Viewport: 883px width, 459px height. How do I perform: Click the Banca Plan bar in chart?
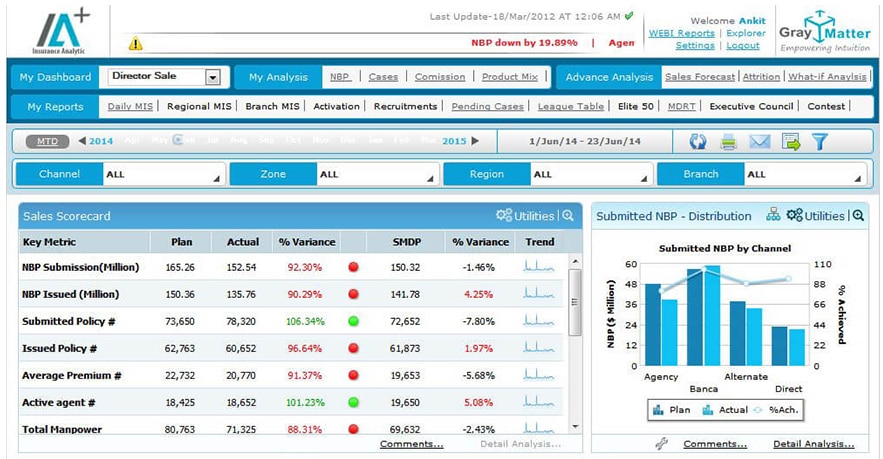[x=695, y=317]
